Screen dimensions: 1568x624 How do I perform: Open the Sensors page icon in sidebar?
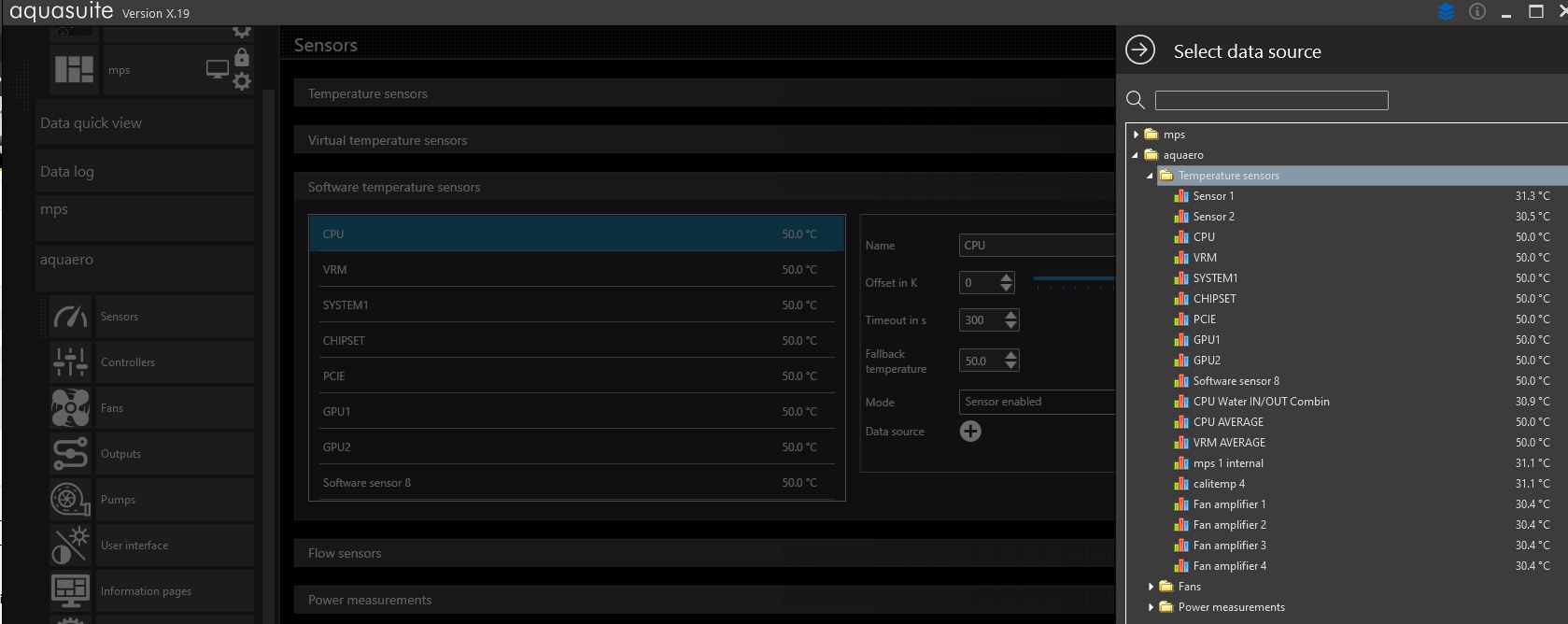click(71, 317)
